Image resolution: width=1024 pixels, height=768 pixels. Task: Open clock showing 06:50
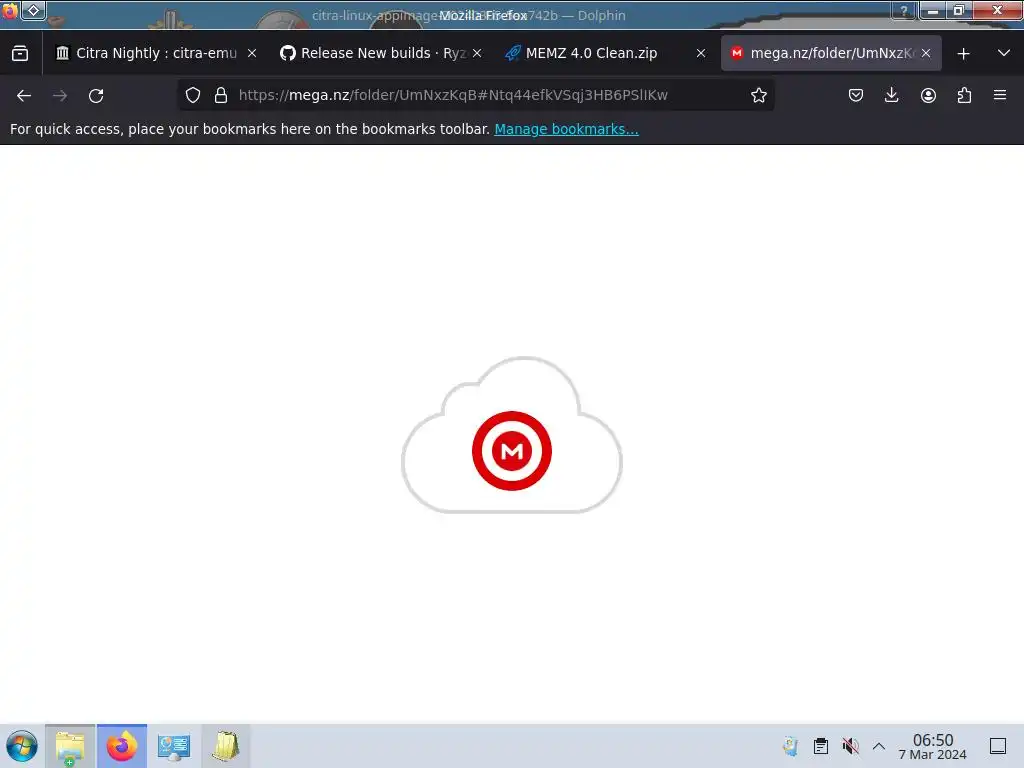coord(933,746)
